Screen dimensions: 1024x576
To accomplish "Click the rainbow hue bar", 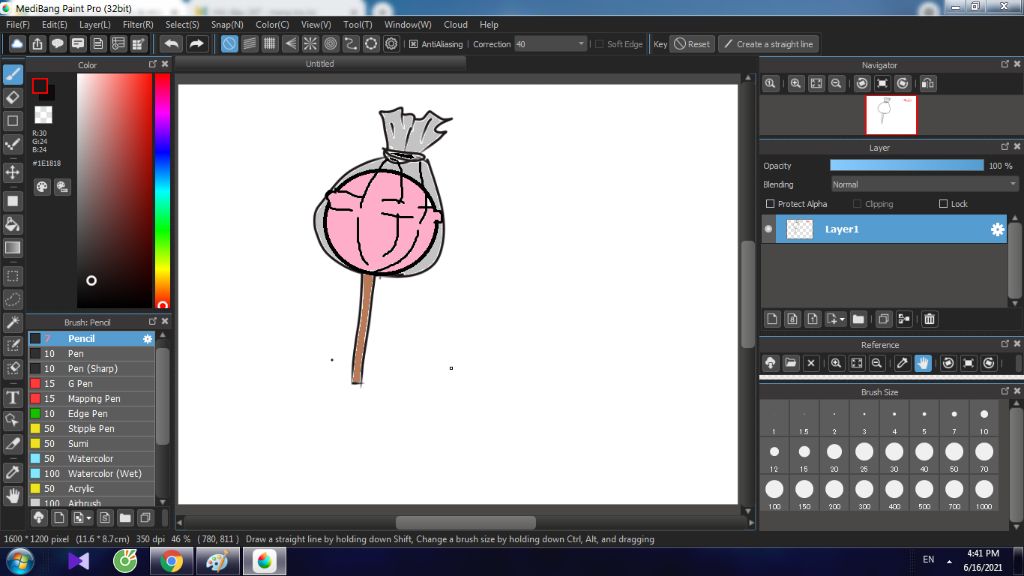I will [162, 190].
